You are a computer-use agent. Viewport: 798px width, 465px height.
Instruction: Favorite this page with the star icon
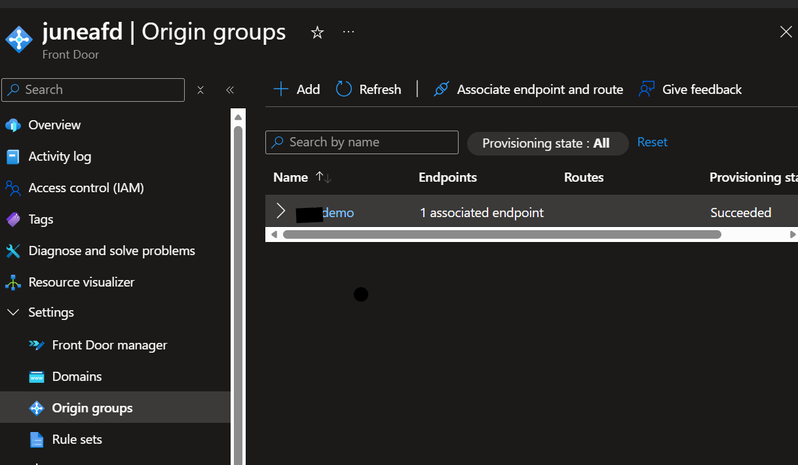[317, 32]
